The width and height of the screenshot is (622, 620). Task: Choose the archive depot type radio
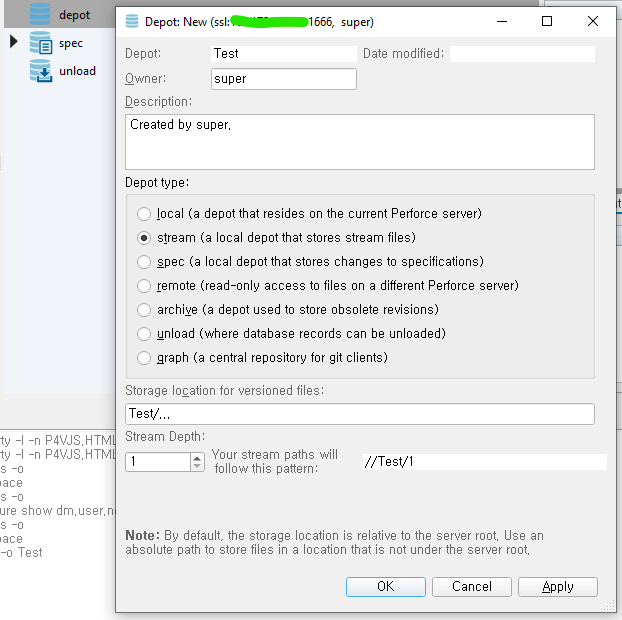(144, 310)
